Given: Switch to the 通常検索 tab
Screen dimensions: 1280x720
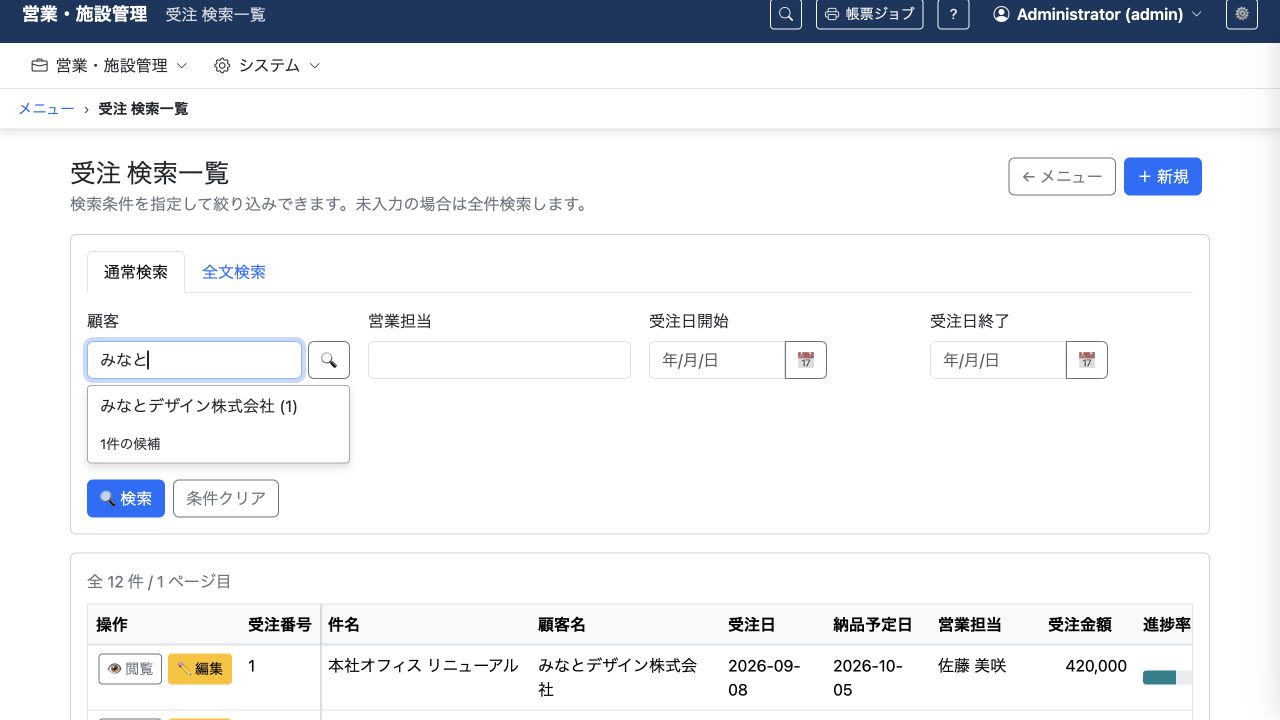Looking at the screenshot, I should 136,272.
